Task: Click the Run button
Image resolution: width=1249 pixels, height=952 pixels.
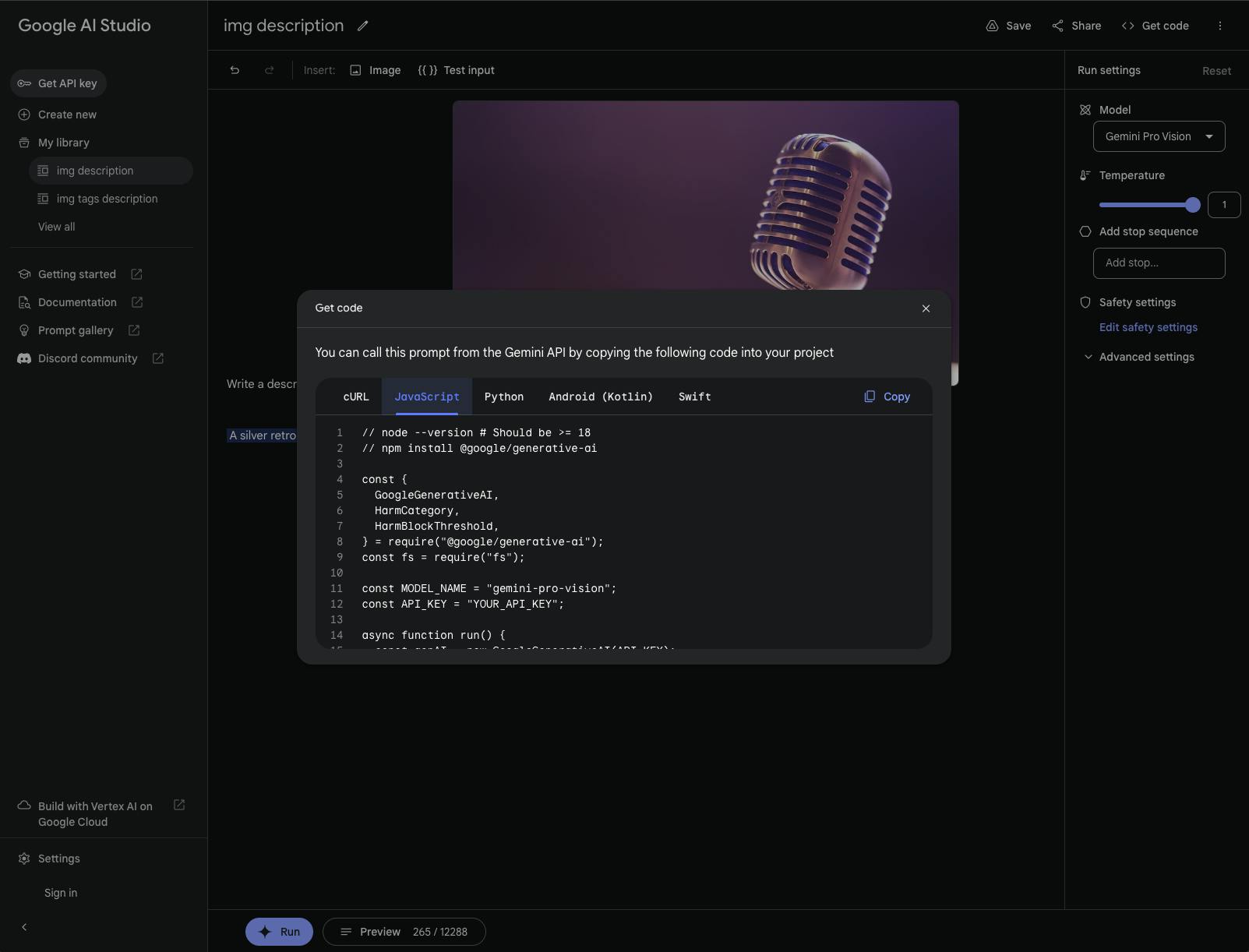Action: pyautogui.click(x=279, y=932)
